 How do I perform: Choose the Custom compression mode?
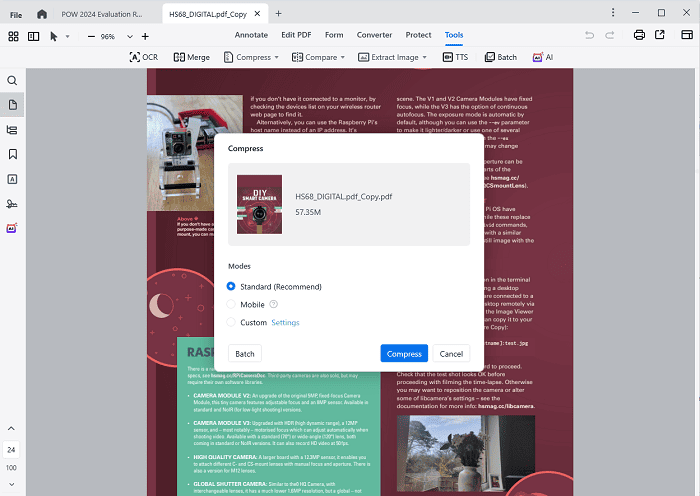pyautogui.click(x=232, y=322)
